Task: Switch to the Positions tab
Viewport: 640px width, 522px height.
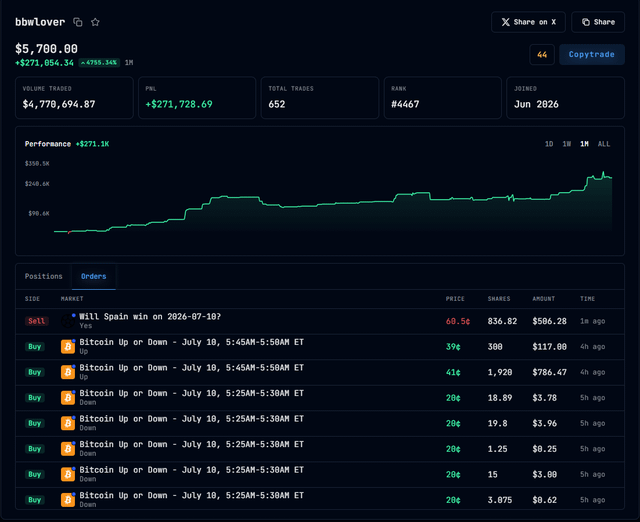Action: (44, 276)
